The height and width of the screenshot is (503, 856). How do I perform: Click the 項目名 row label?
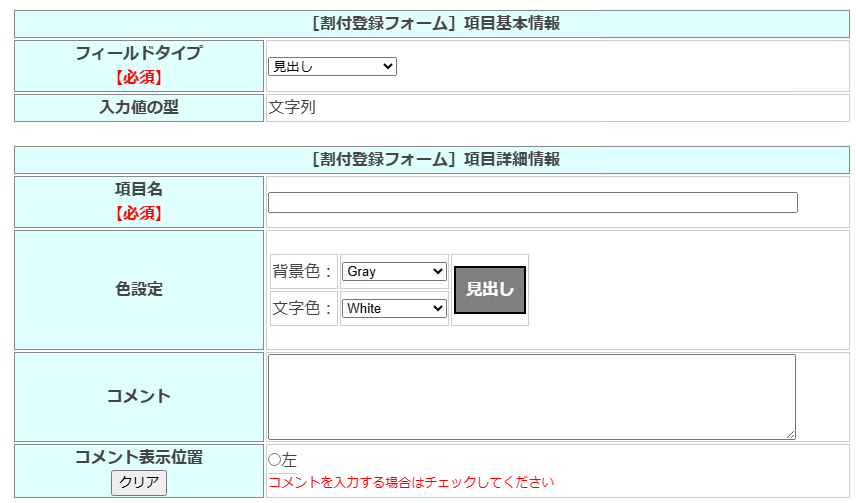point(139,189)
